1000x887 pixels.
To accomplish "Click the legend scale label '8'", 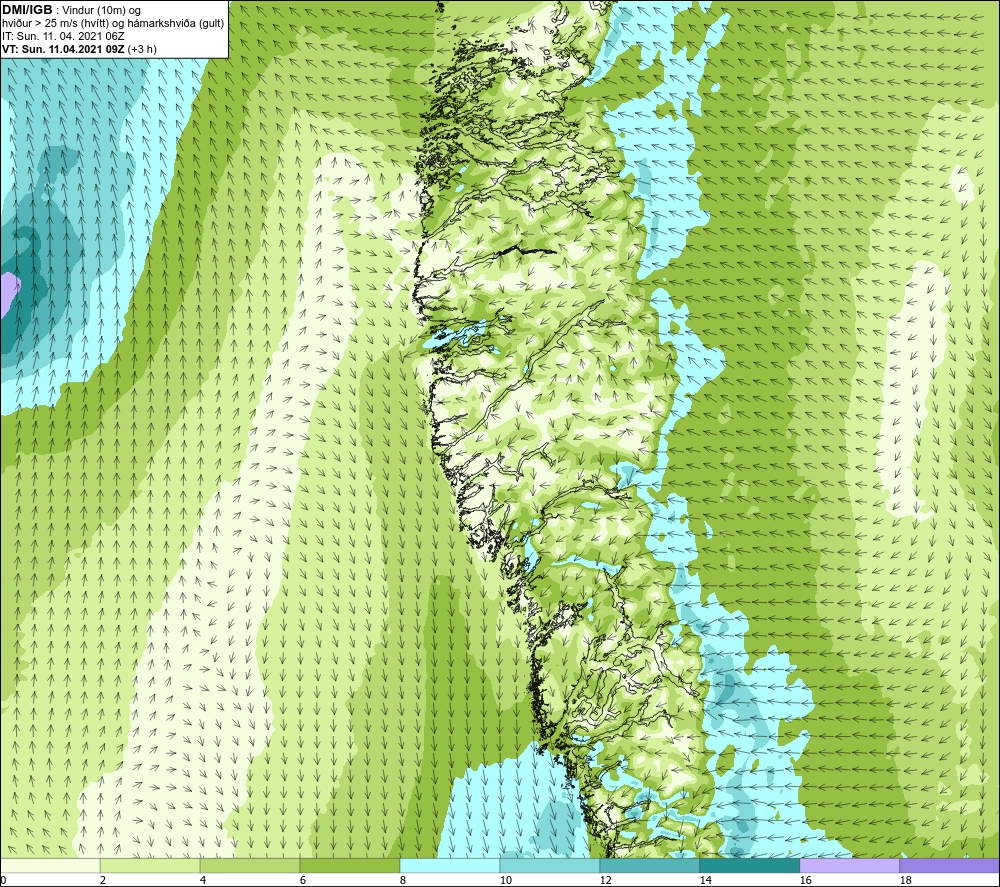I will point(402,880).
